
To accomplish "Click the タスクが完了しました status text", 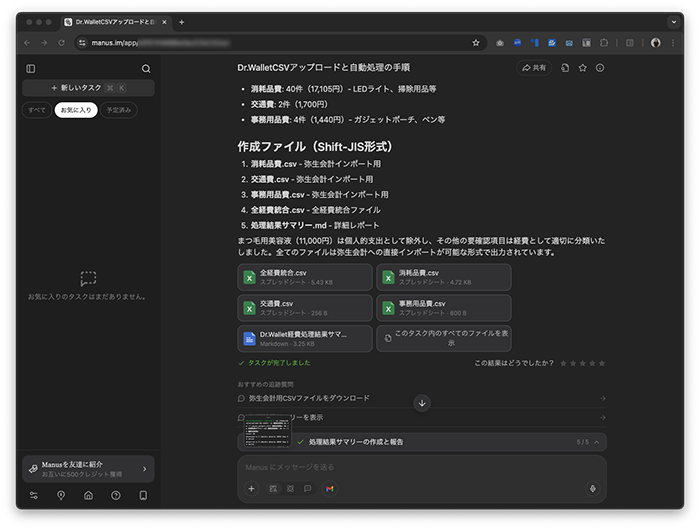I will (279, 363).
